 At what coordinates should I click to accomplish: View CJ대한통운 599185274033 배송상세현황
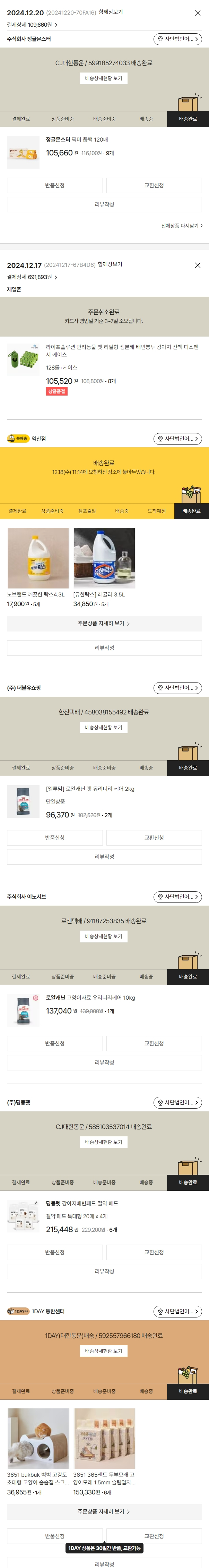(x=104, y=78)
